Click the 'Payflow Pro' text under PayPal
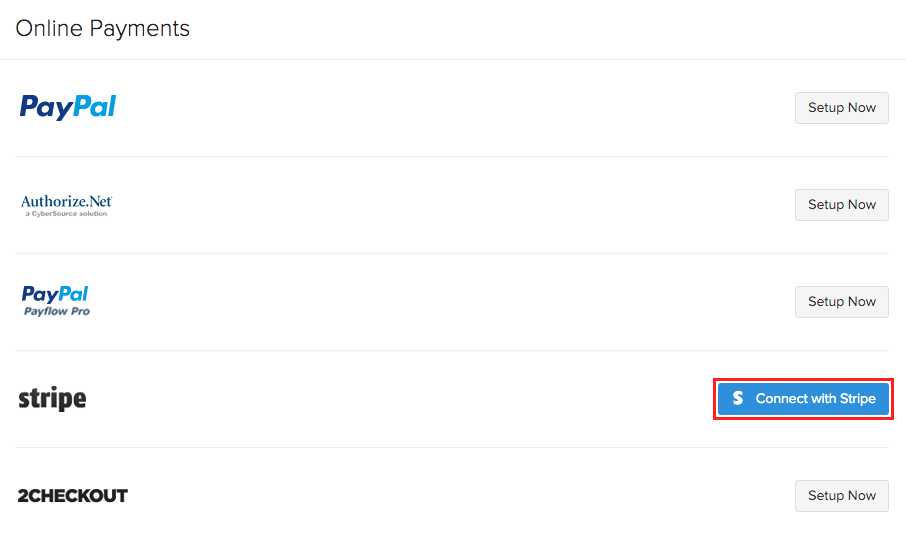906x539 pixels. (56, 311)
